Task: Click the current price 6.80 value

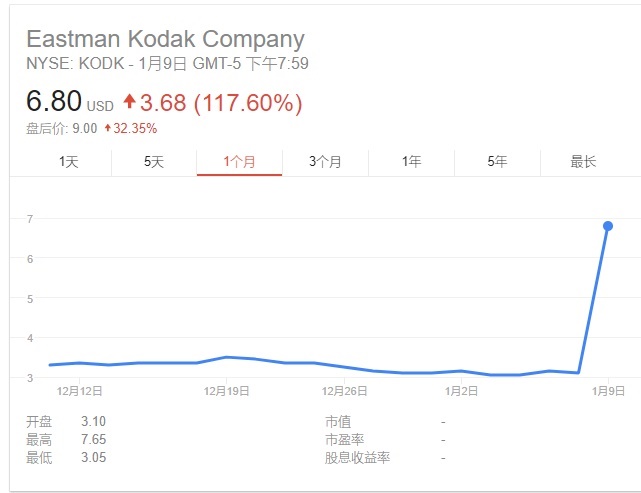Action: [x=54, y=102]
